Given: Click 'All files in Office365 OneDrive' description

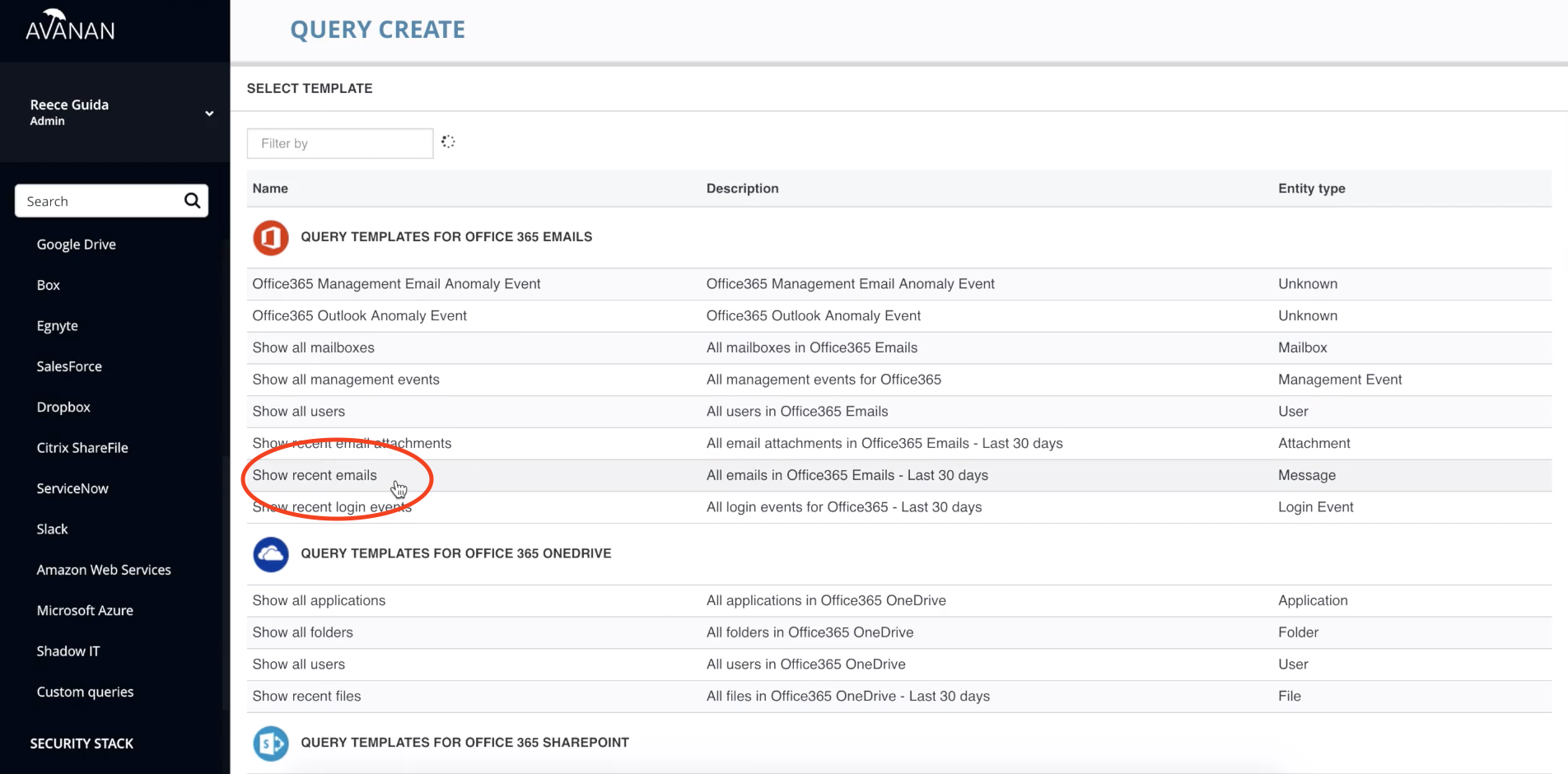Looking at the screenshot, I should [x=847, y=697].
